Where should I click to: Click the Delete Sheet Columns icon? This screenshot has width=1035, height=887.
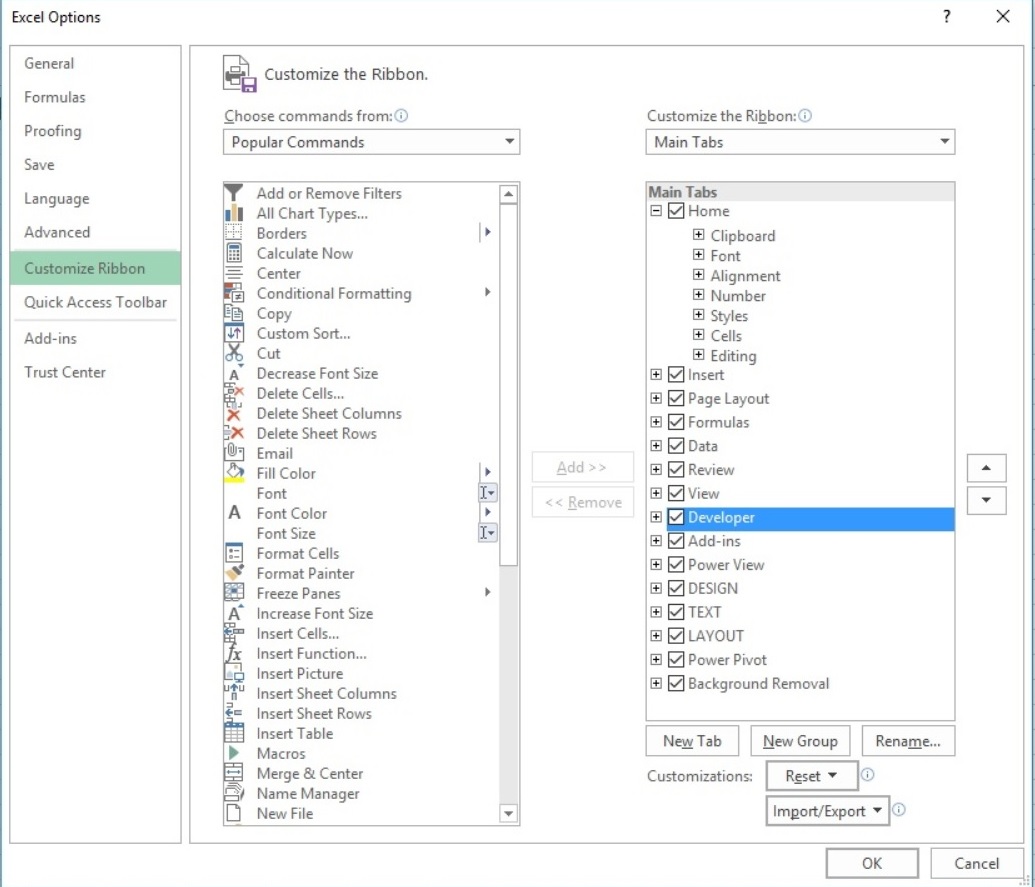pyautogui.click(x=234, y=414)
